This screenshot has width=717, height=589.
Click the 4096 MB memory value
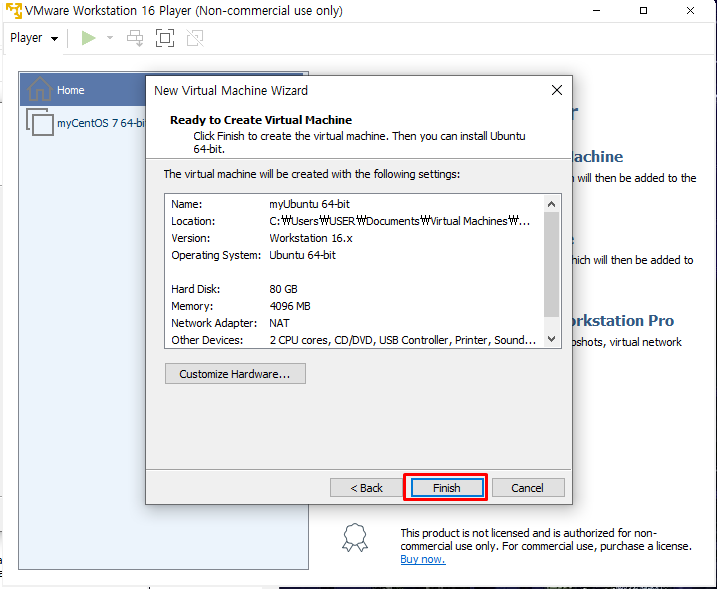coord(290,306)
